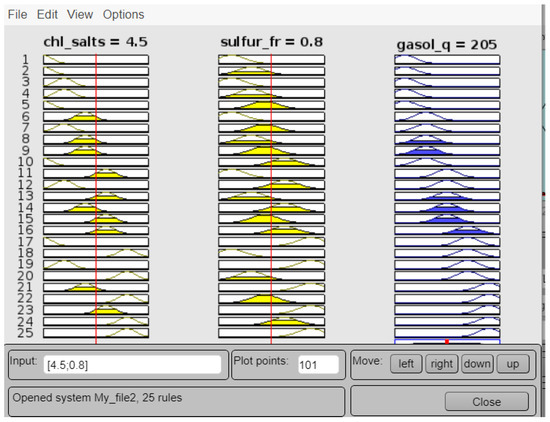Select rule number 14

(25, 208)
